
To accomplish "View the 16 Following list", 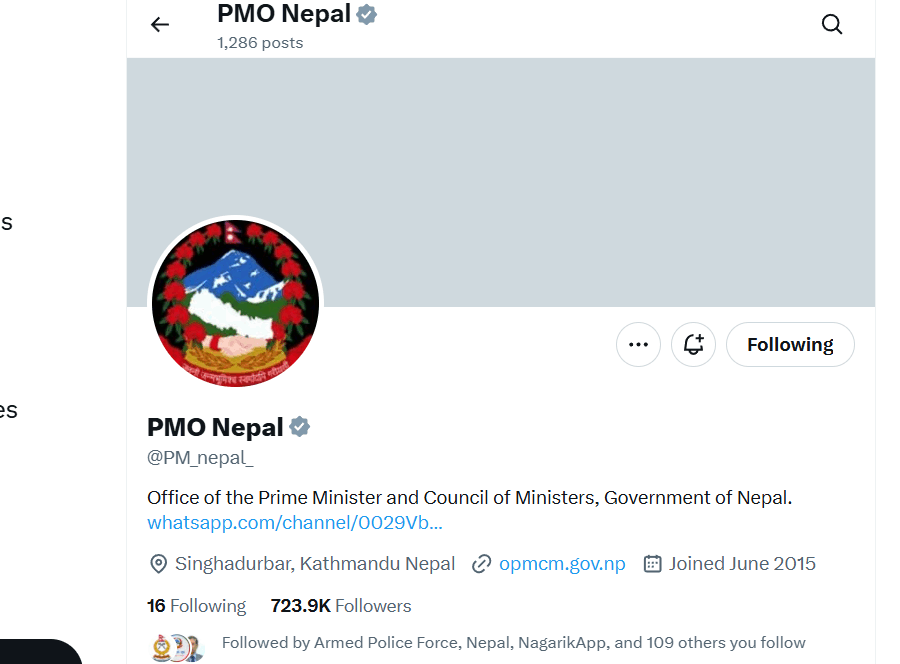I will (x=196, y=606).
